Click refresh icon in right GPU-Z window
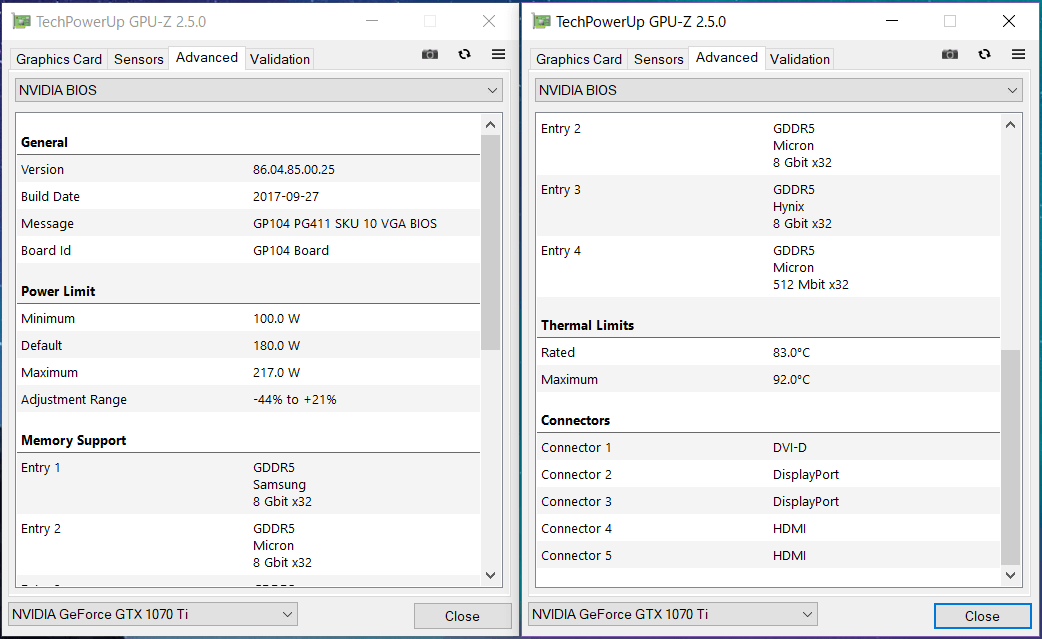 984,54
